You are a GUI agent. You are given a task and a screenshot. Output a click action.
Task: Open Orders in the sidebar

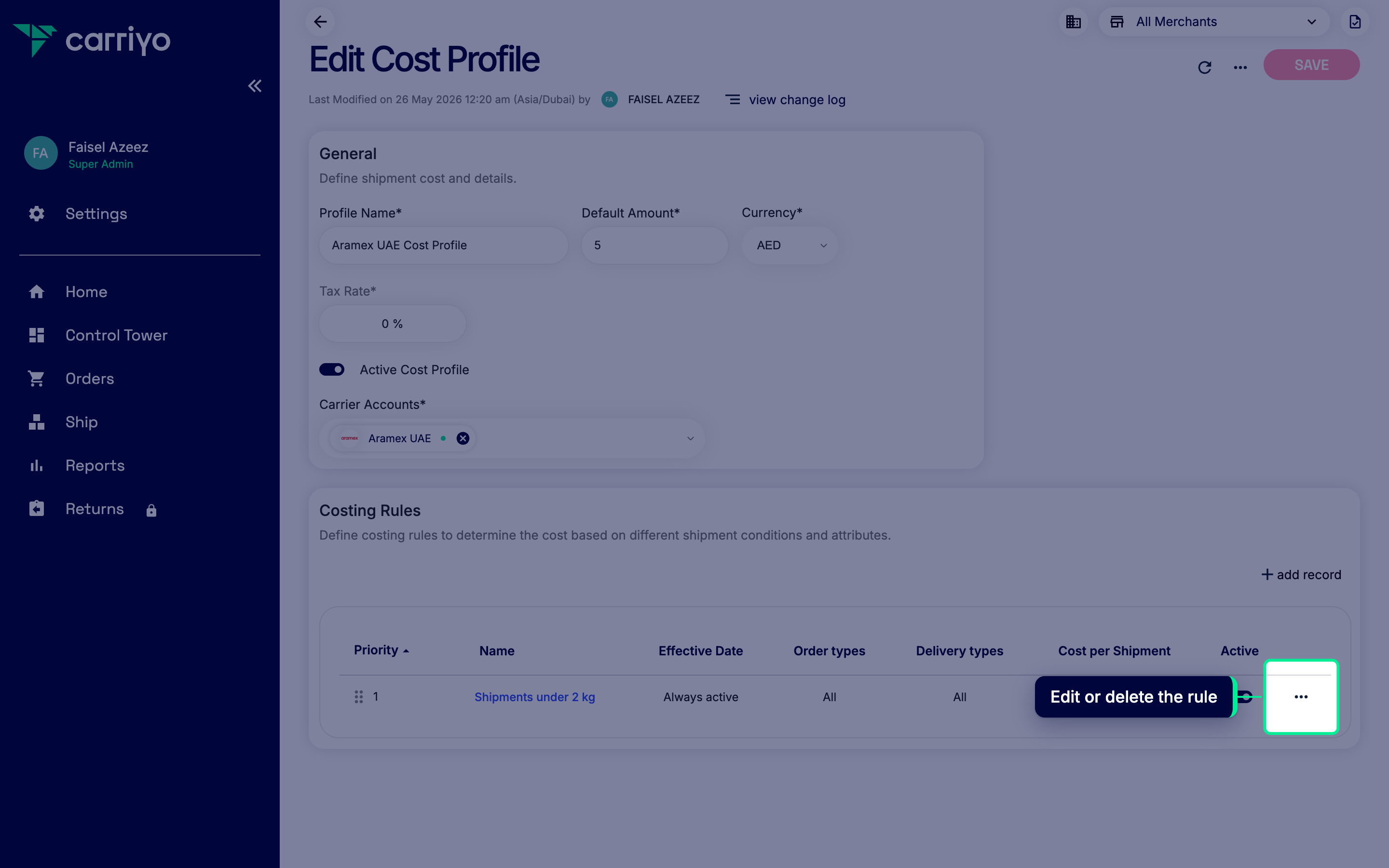pyautogui.click(x=90, y=379)
